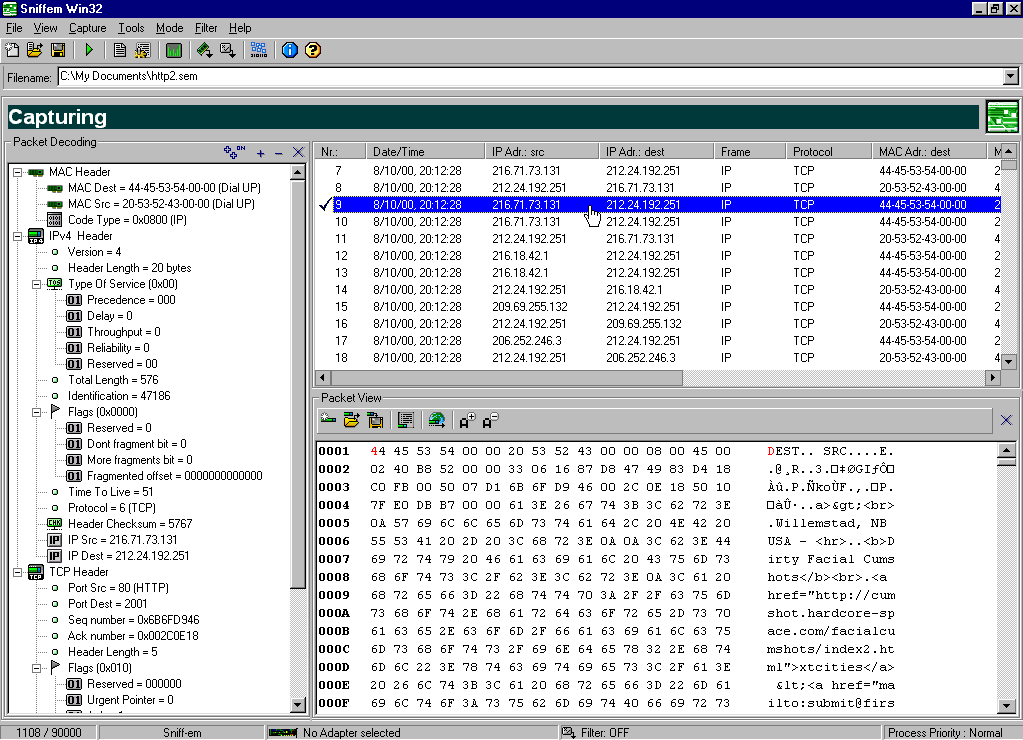Click the globe icon in Packet View toolbar
This screenshot has width=1023, height=740.
coord(436,421)
